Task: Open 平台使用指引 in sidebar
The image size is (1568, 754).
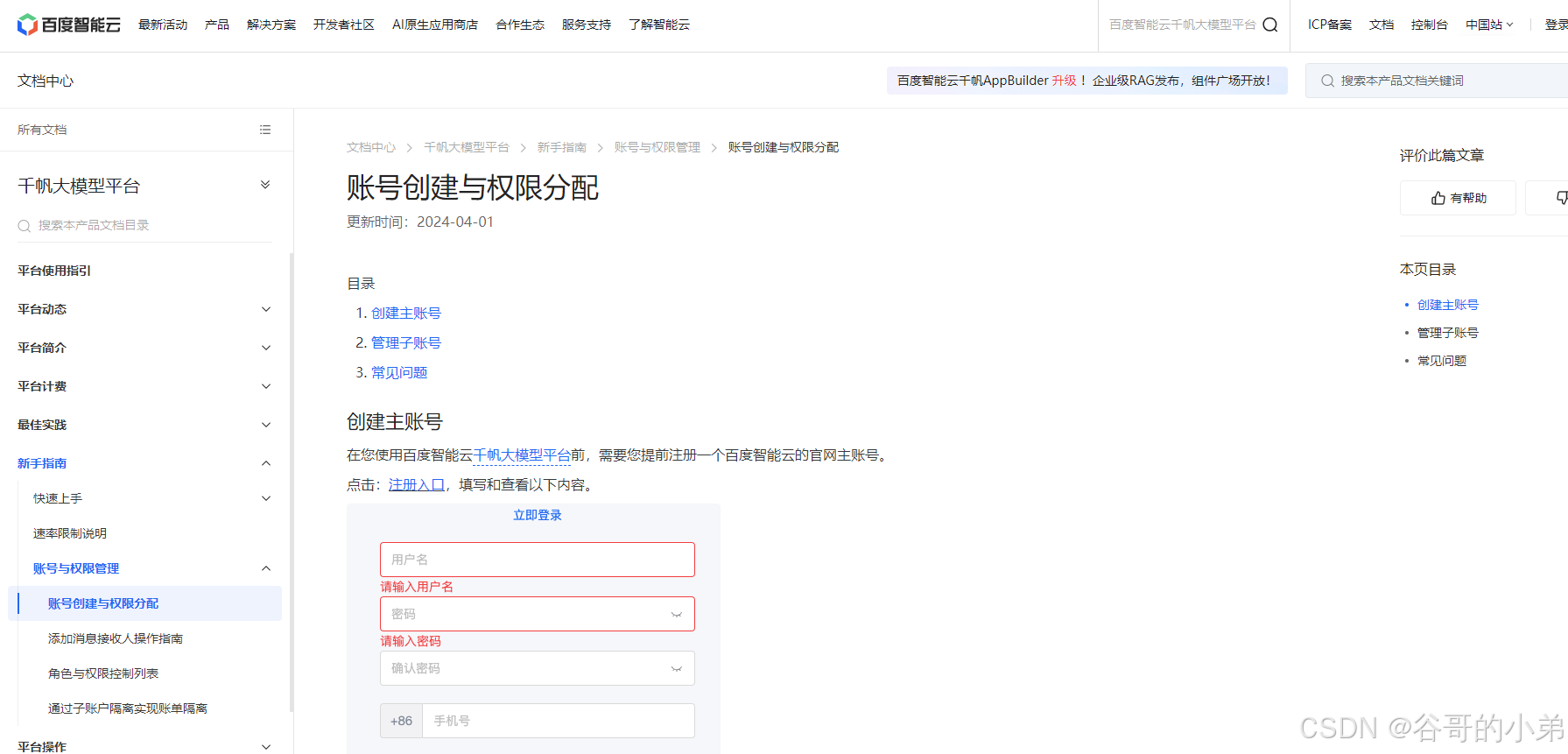Action: (x=54, y=271)
